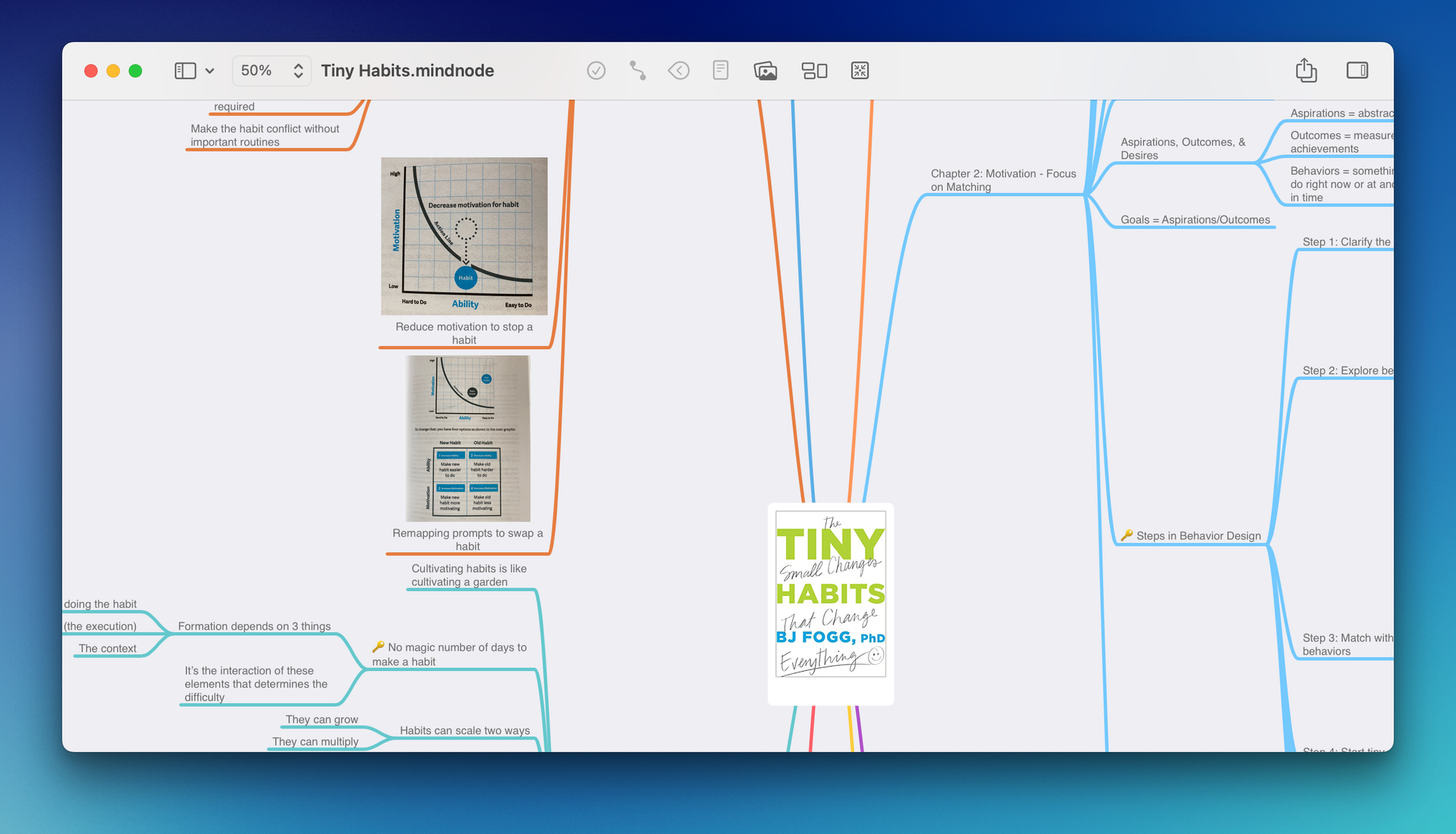This screenshot has width=1456, height=834.
Task: Select the Goals = Aspirations/Outcomes node
Action: click(x=1195, y=220)
